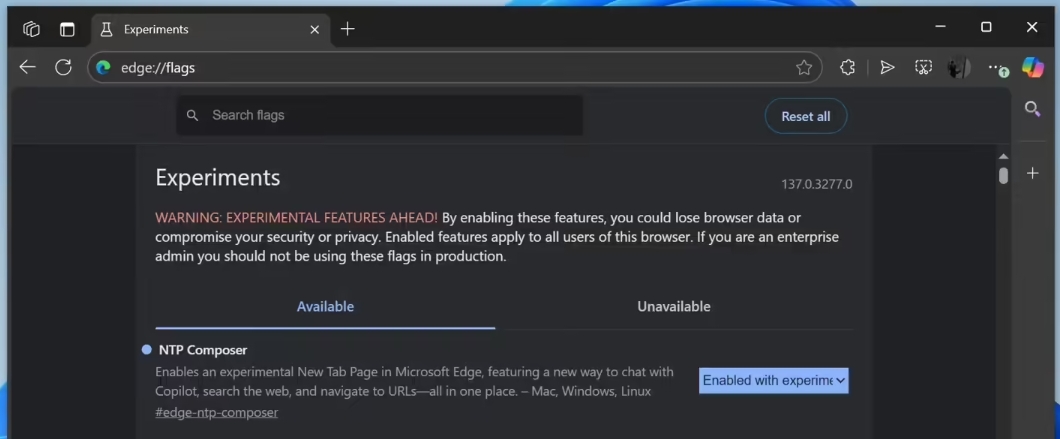Click the Edge logo in address bar
Image resolution: width=1060 pixels, height=439 pixels.
[x=103, y=68]
